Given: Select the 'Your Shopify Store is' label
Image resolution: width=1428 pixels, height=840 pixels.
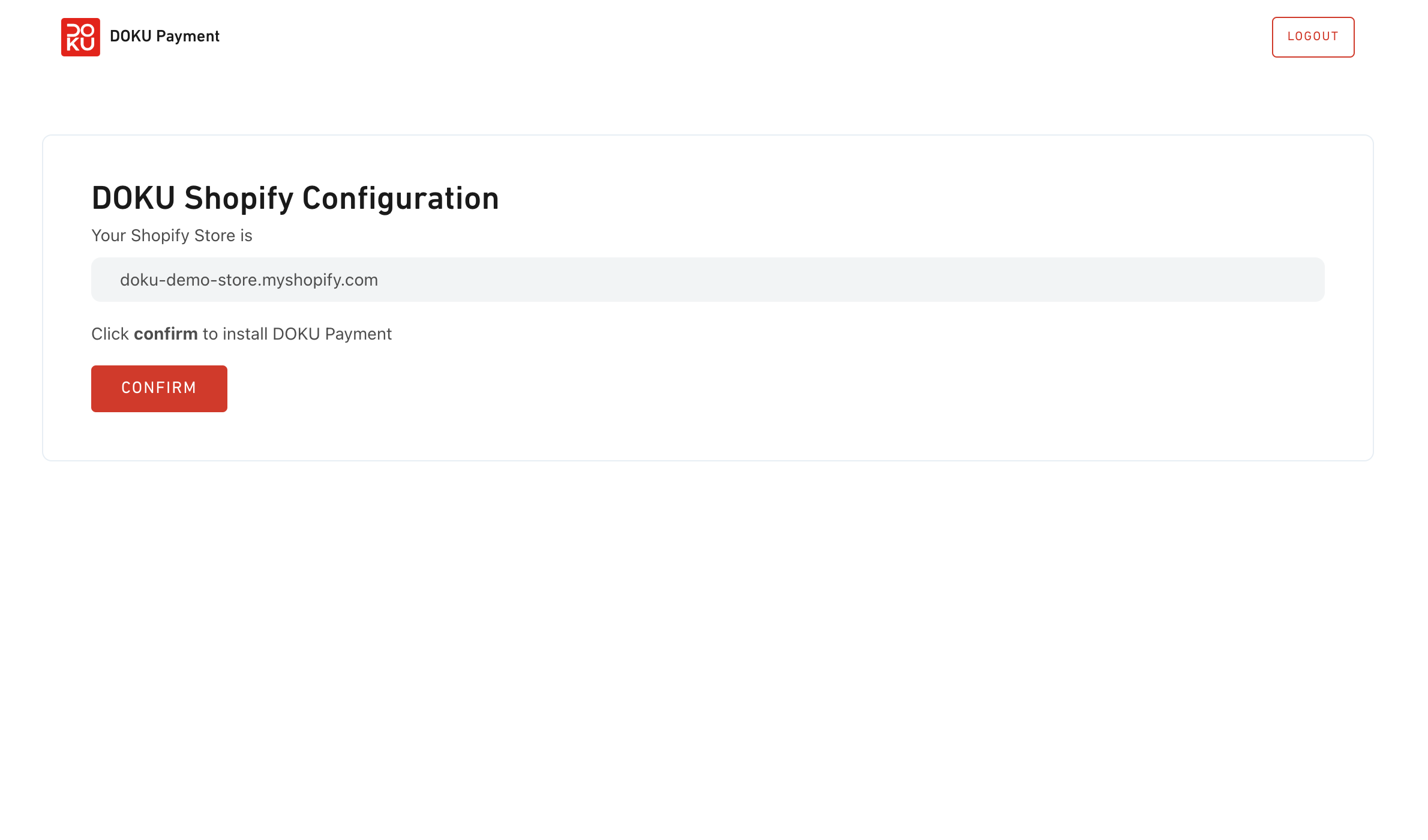Looking at the screenshot, I should coord(172,236).
